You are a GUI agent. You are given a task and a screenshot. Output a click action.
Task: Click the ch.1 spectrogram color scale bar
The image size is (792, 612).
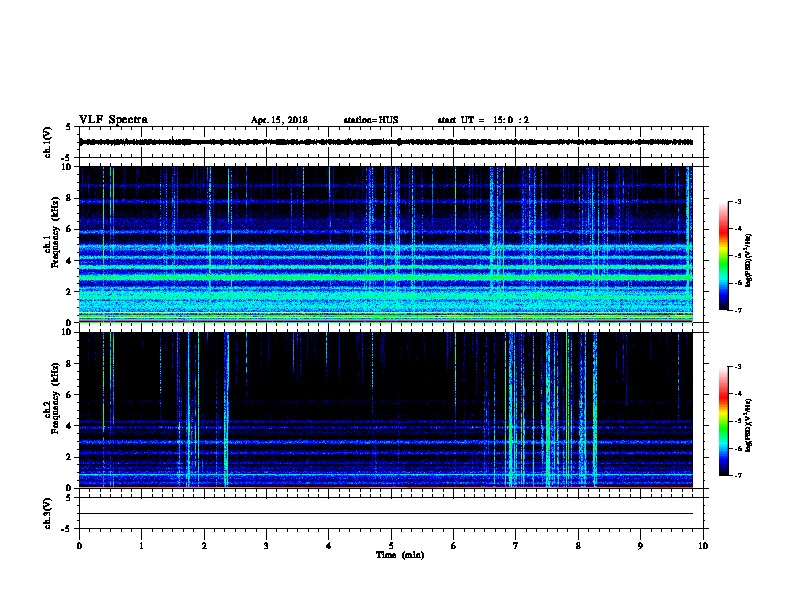click(723, 256)
